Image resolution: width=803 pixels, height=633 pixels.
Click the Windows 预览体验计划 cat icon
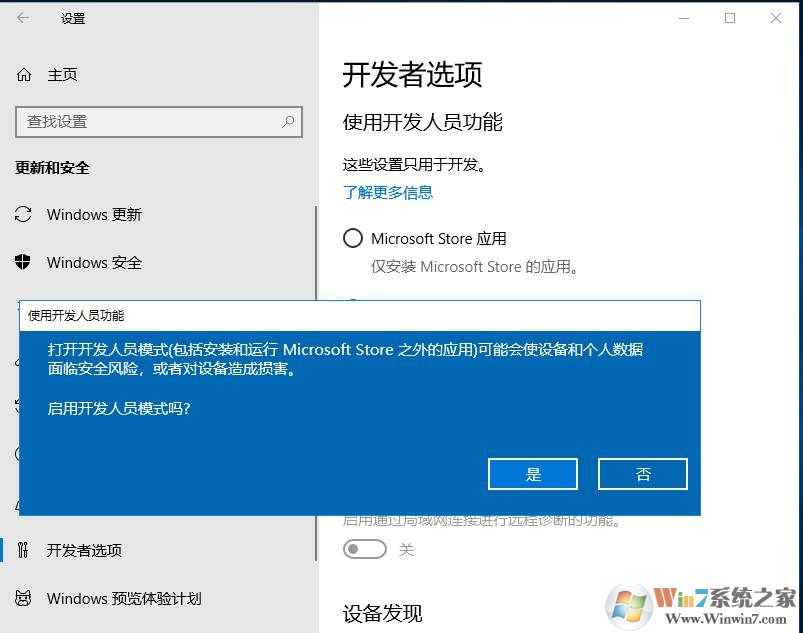23,598
